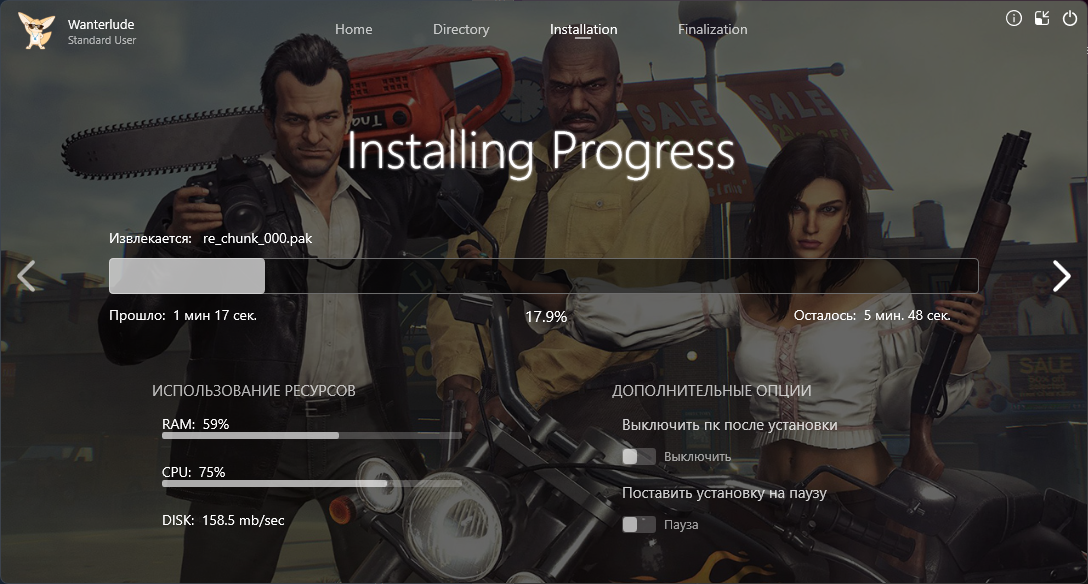Click the Installing Progress heading
1088x584 pixels.
tap(541, 152)
